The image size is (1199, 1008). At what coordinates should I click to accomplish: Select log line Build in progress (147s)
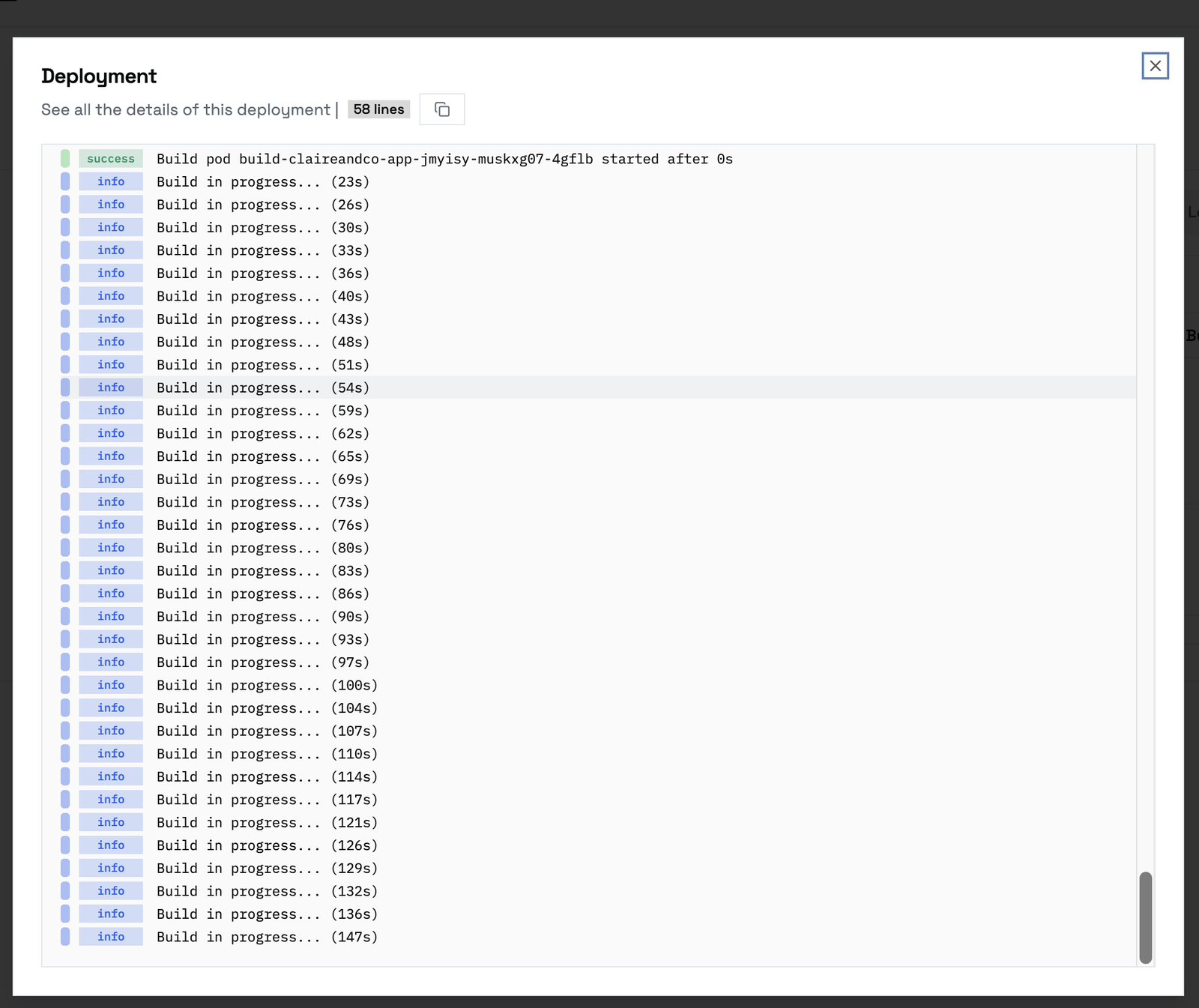pos(589,936)
